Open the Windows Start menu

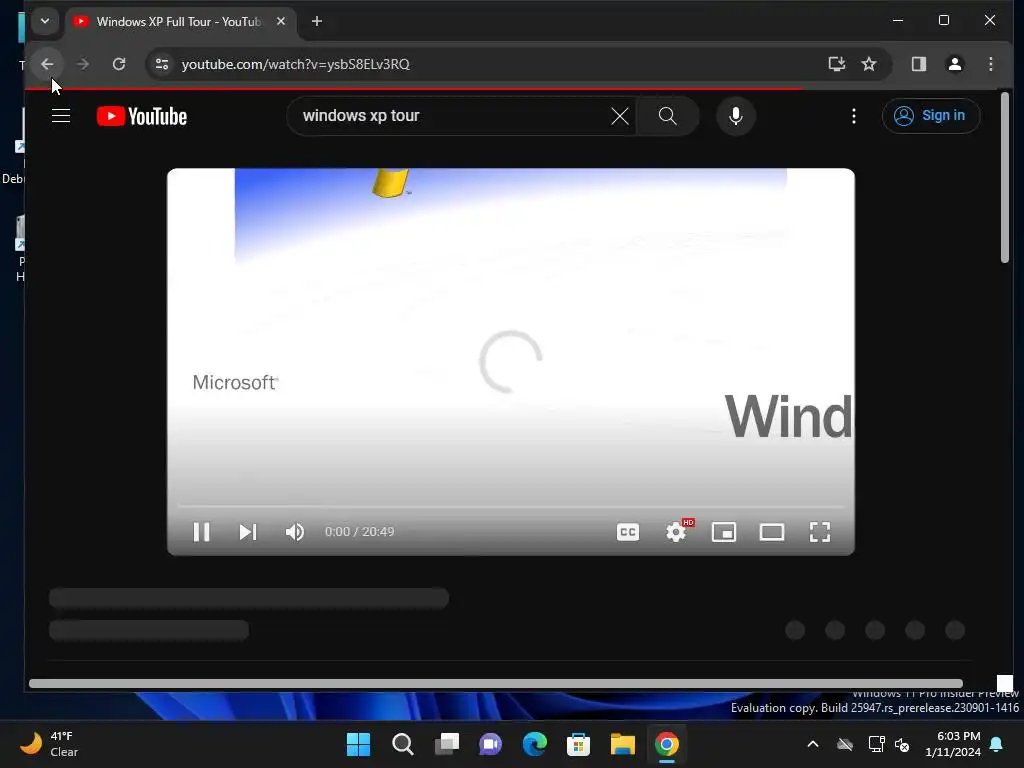(x=358, y=744)
